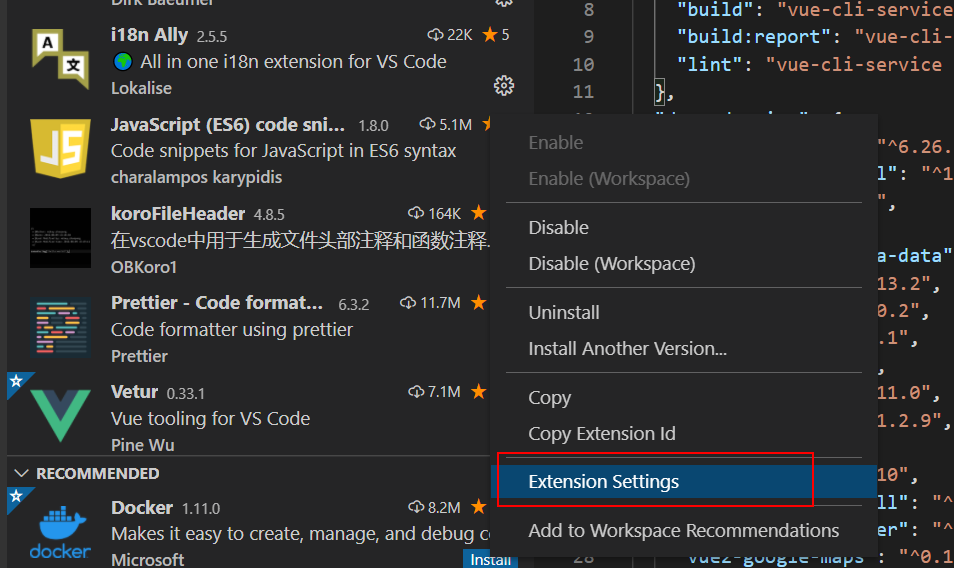
Task: Click the JavaScript ES6 snippets JS logo
Action: 60,148
